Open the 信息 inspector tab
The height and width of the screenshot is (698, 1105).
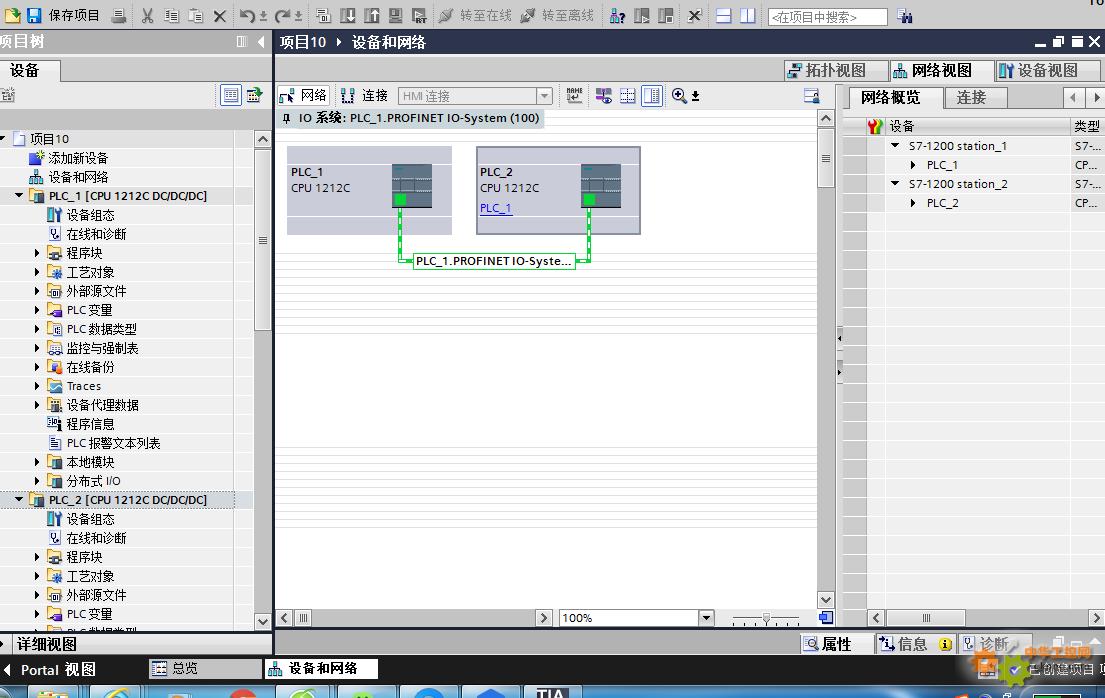click(915, 644)
